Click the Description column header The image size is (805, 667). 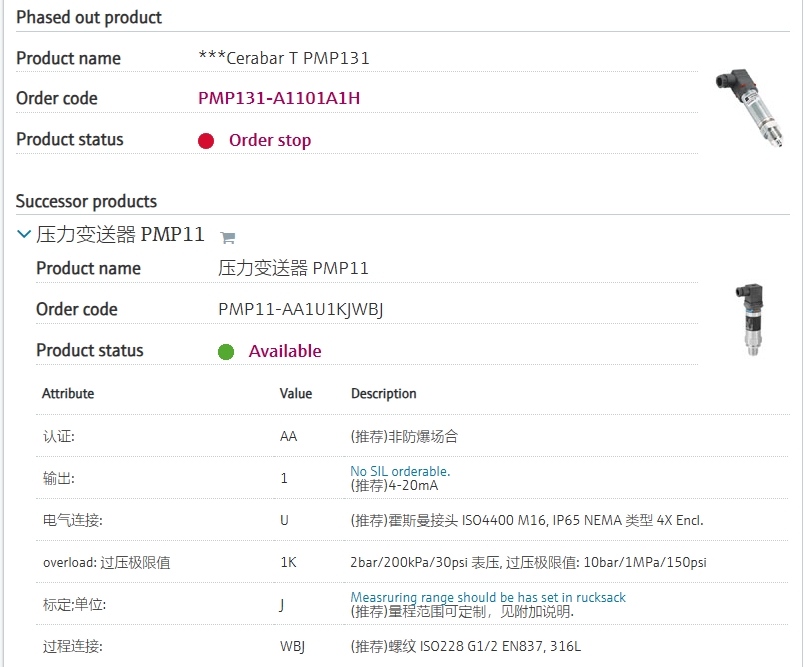pos(384,394)
